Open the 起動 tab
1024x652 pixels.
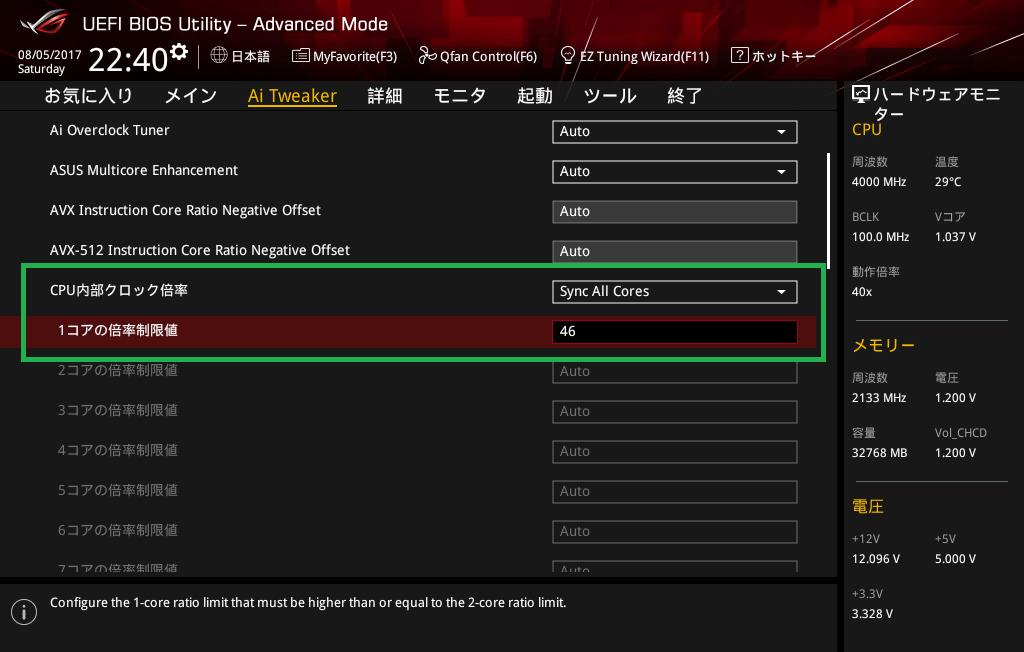coord(535,96)
